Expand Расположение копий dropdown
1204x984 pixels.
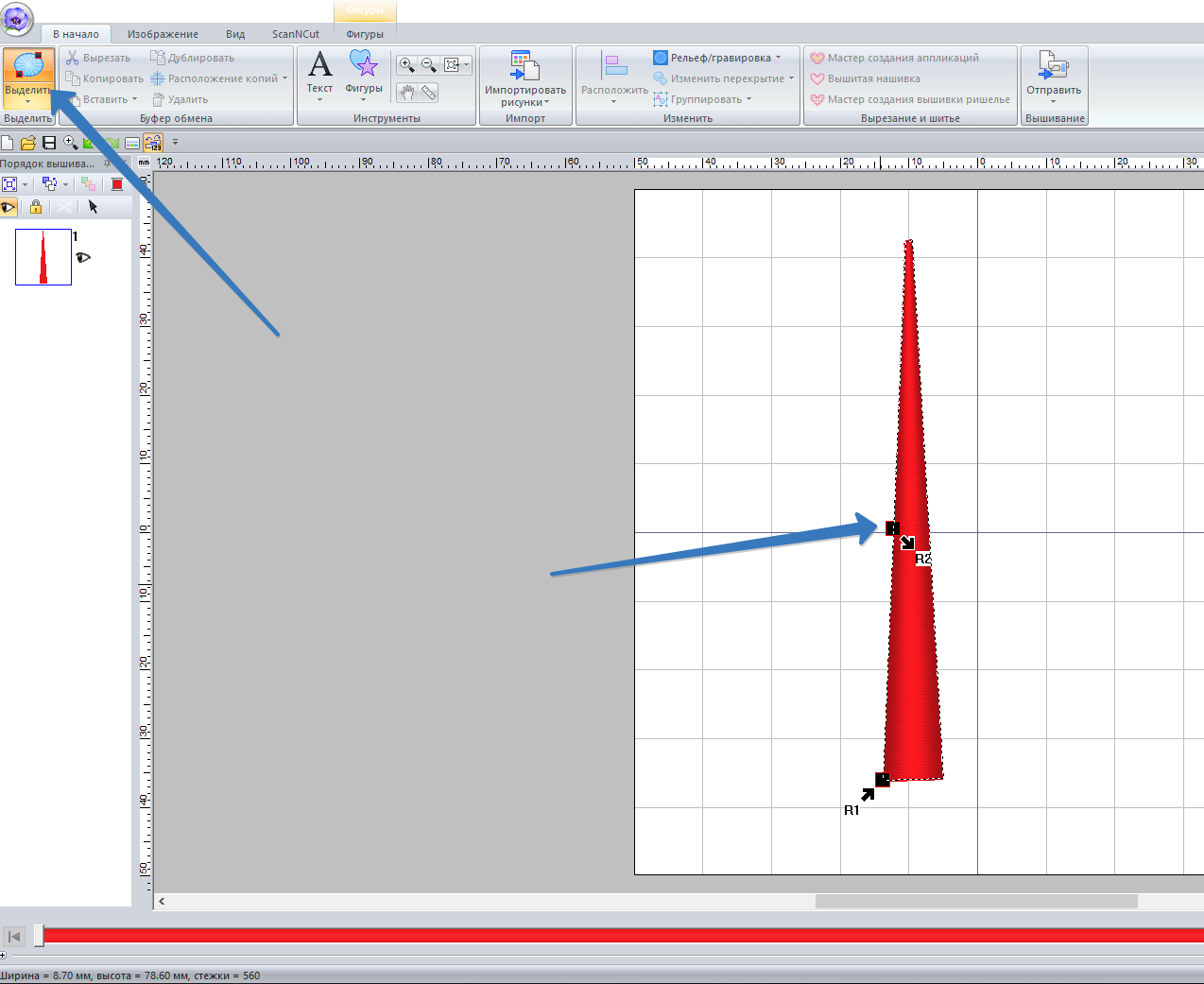[x=284, y=78]
